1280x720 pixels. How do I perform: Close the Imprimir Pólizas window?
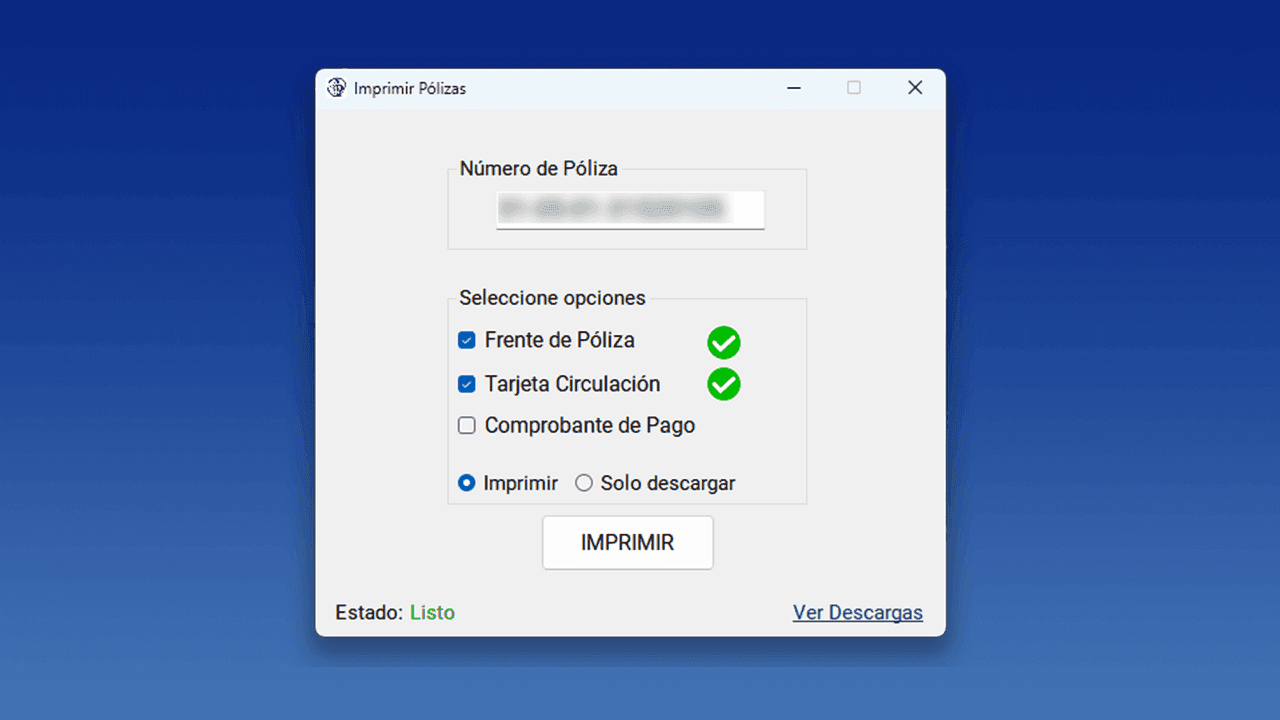pyautogui.click(x=915, y=88)
